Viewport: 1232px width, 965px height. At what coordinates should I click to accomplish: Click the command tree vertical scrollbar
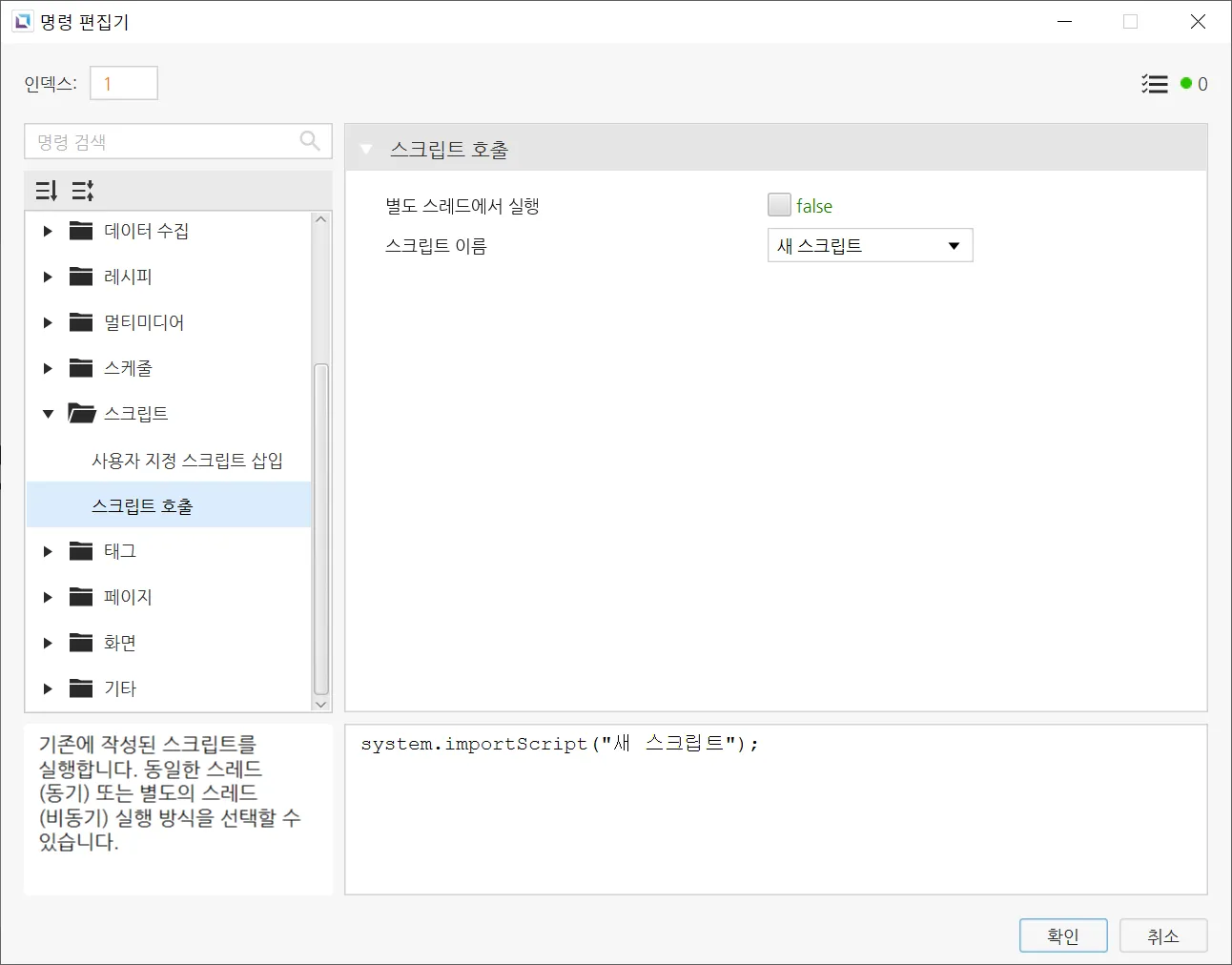(321, 529)
